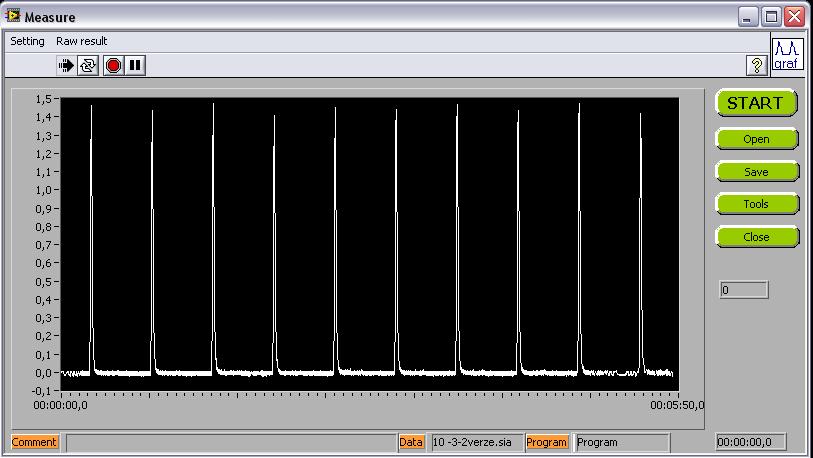Click the Data field showing 10 -3-2verze.sia
Screen dimensions: 813x458
477,442
